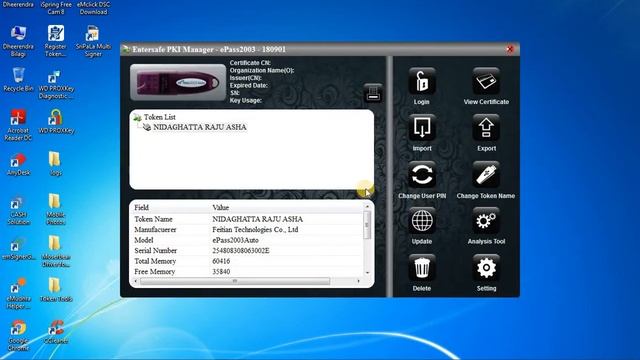Open Register Token desktop icon
Image resolution: width=640 pixels, height=360 pixels.
pyautogui.click(x=56, y=41)
